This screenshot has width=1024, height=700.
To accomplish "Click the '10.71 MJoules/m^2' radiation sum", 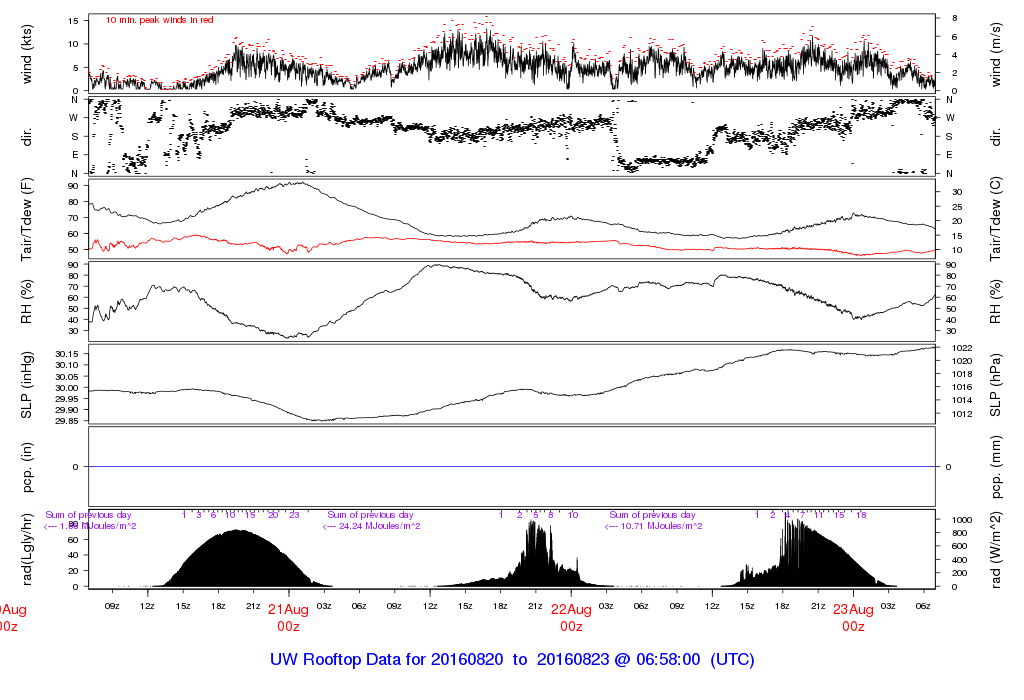I will click(x=662, y=526).
